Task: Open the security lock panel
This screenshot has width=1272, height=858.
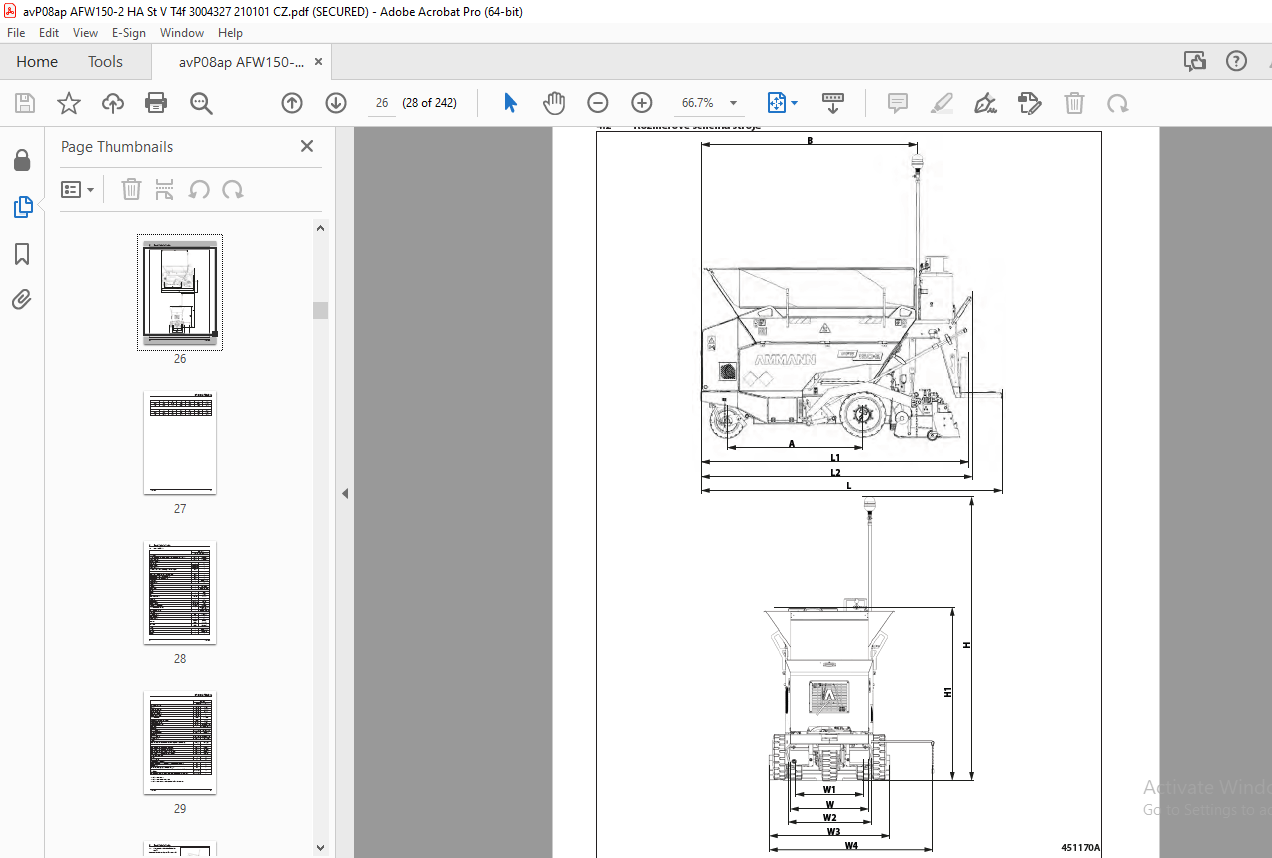Action: click(22, 160)
